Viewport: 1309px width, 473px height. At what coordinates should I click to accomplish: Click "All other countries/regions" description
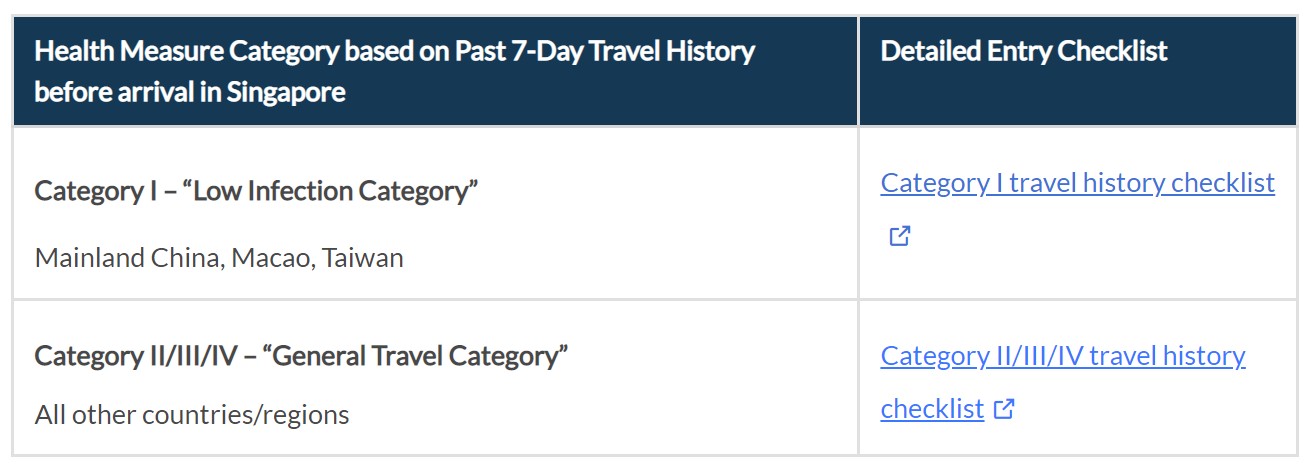point(192,414)
